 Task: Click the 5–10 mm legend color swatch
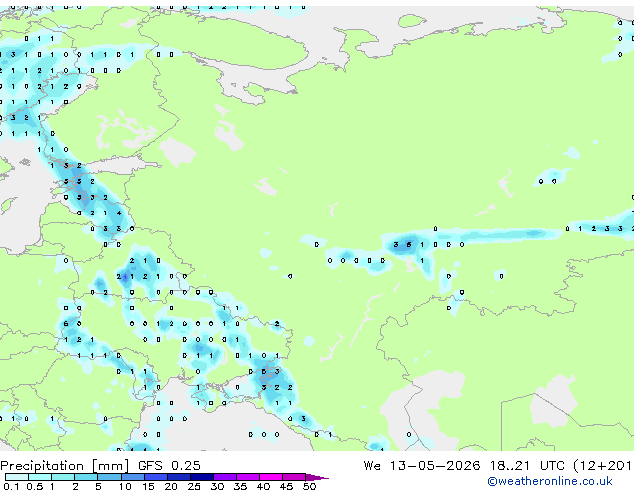109,477
